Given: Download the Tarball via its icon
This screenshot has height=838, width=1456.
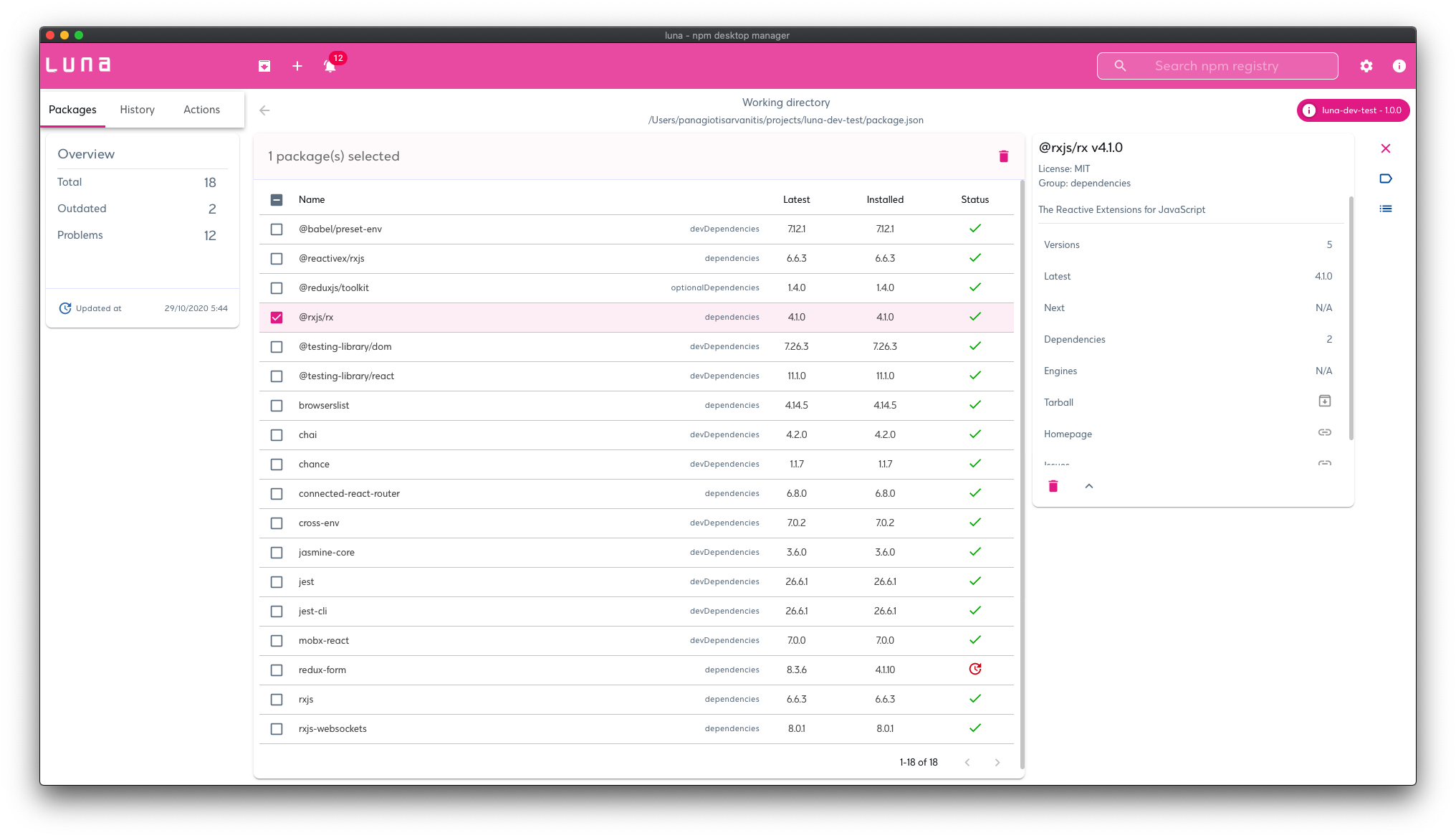Looking at the screenshot, I should (1324, 401).
